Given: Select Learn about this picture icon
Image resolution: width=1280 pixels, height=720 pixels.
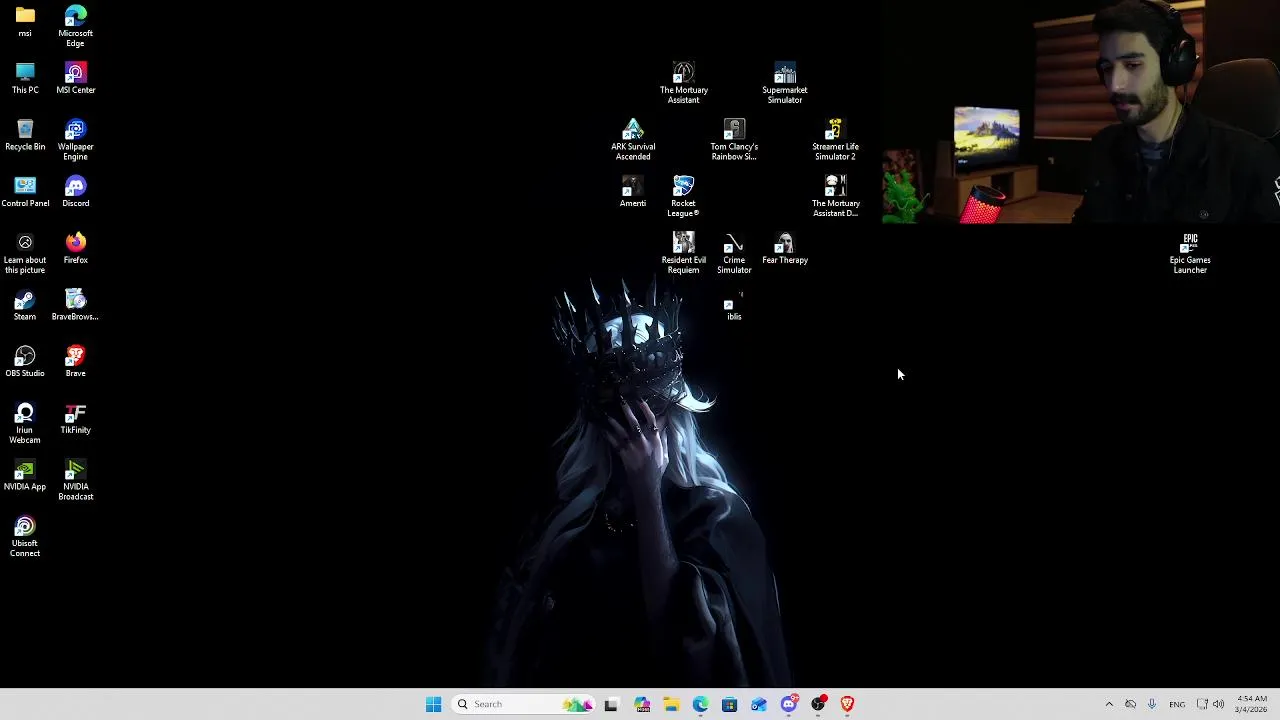Looking at the screenshot, I should (25, 253).
